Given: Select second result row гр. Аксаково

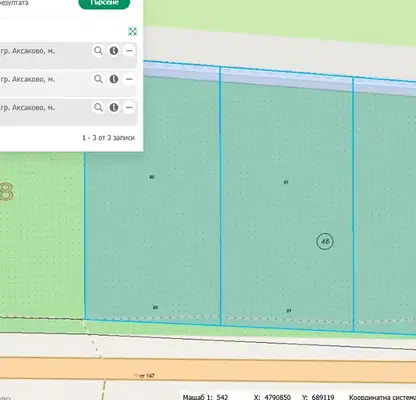Looking at the screenshot, I should pos(68,83).
